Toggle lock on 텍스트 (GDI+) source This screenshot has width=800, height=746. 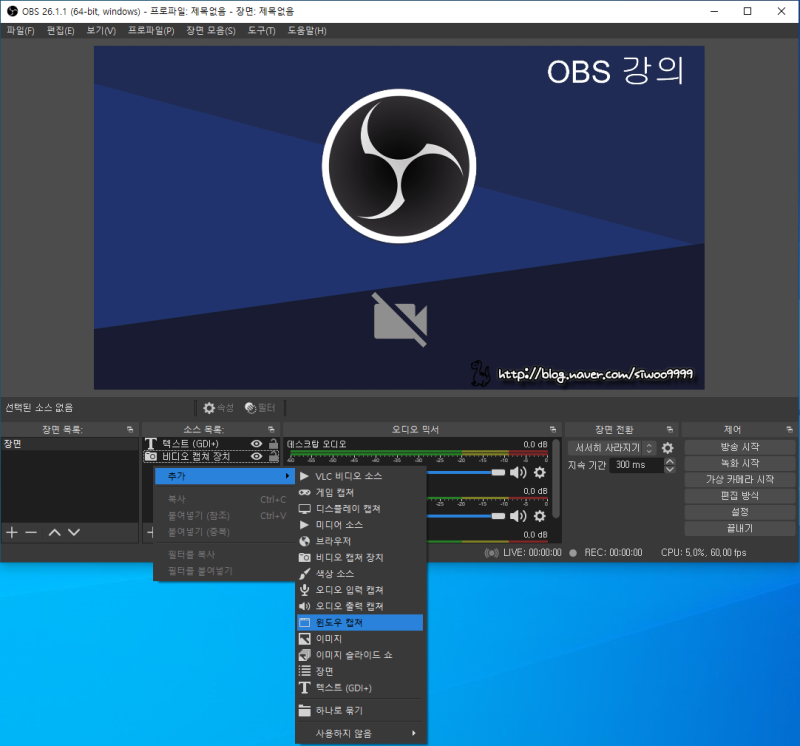click(273, 443)
